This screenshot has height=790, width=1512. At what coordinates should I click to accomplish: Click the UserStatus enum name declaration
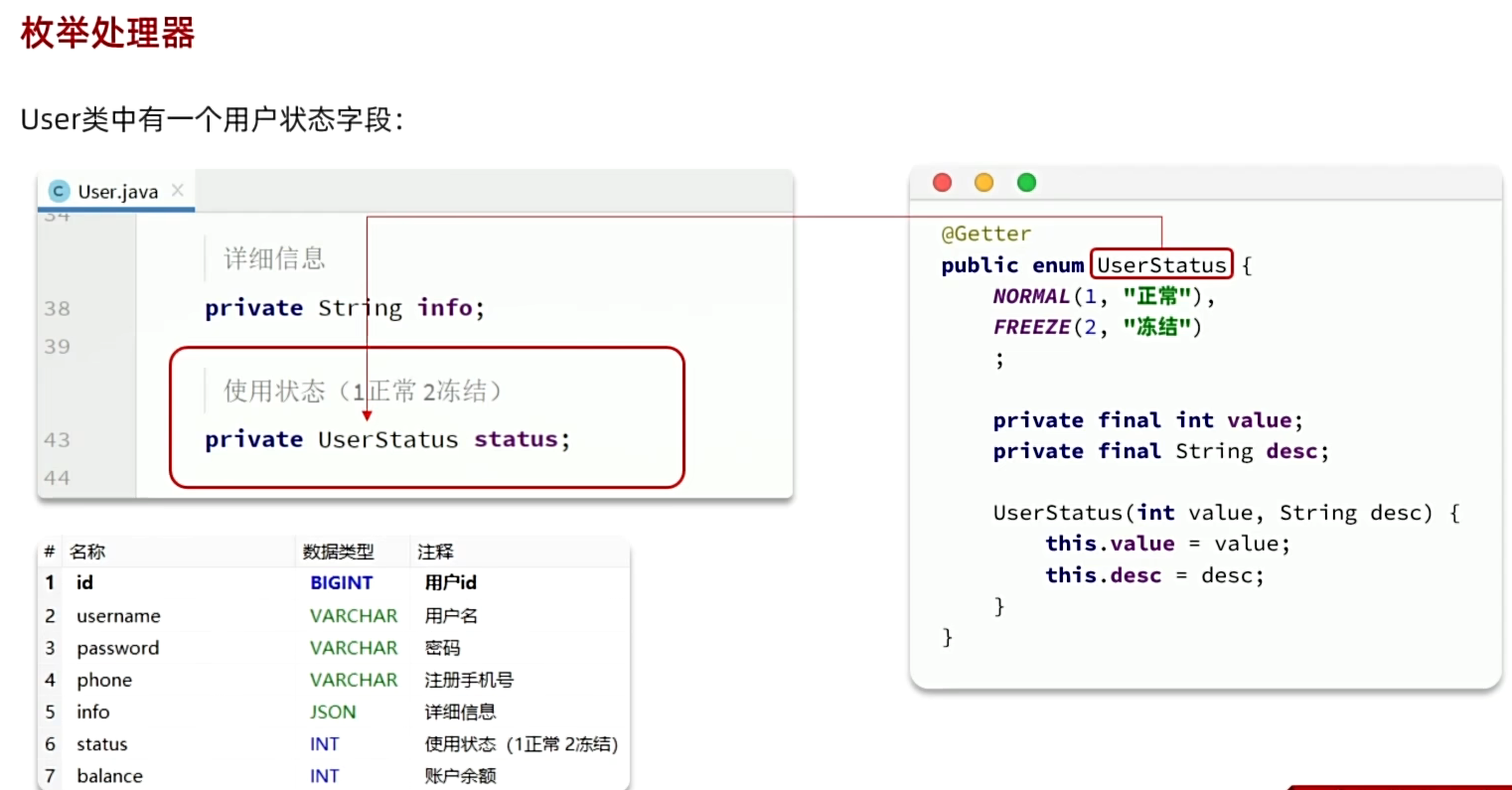[1161, 265]
